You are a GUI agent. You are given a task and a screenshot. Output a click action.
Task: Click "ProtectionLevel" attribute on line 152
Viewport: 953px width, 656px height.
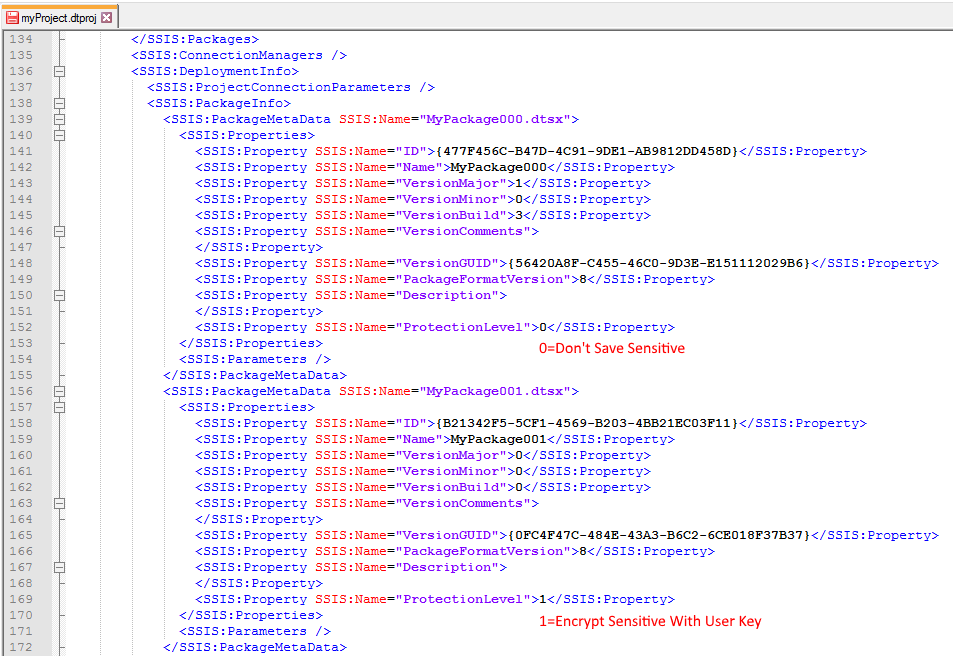[x=463, y=327]
